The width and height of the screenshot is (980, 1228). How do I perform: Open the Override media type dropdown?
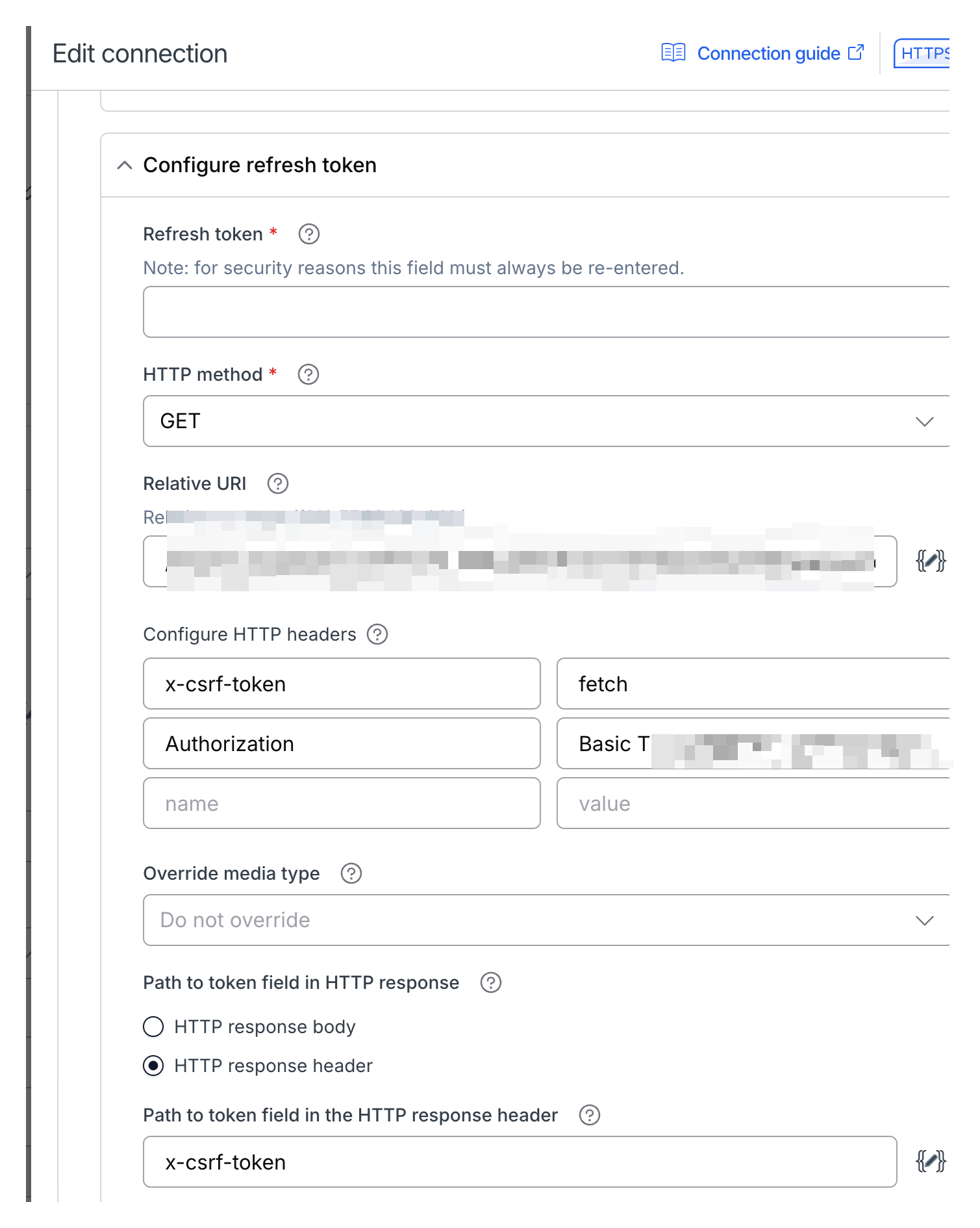pos(546,920)
